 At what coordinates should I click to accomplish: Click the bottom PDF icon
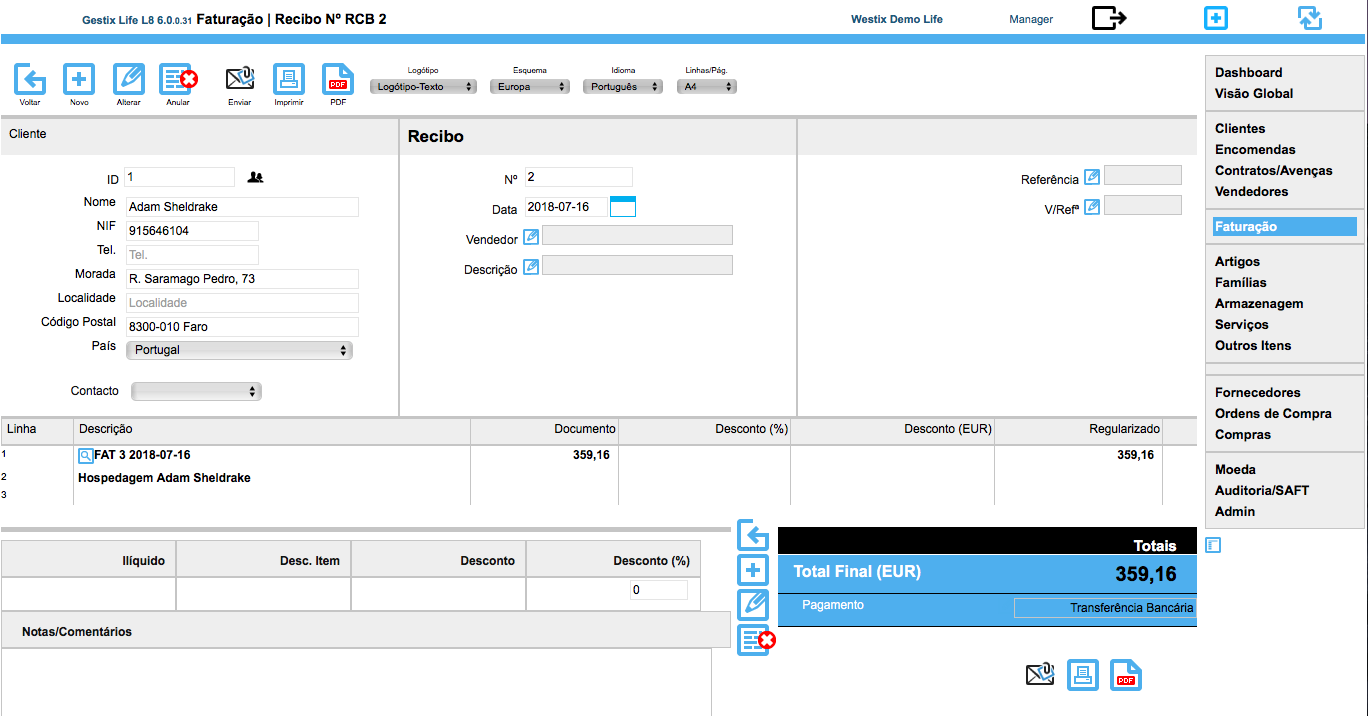1126,675
